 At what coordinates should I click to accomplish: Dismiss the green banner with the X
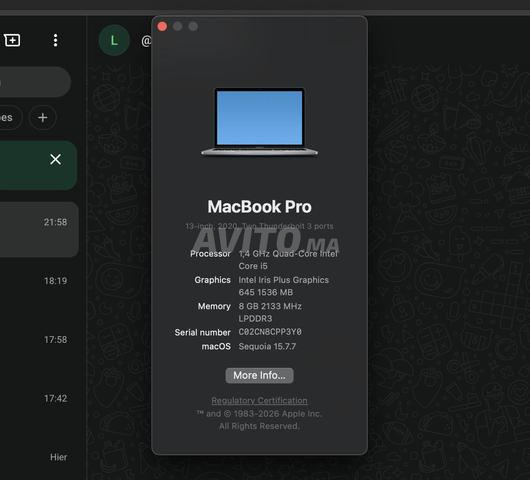(x=55, y=159)
